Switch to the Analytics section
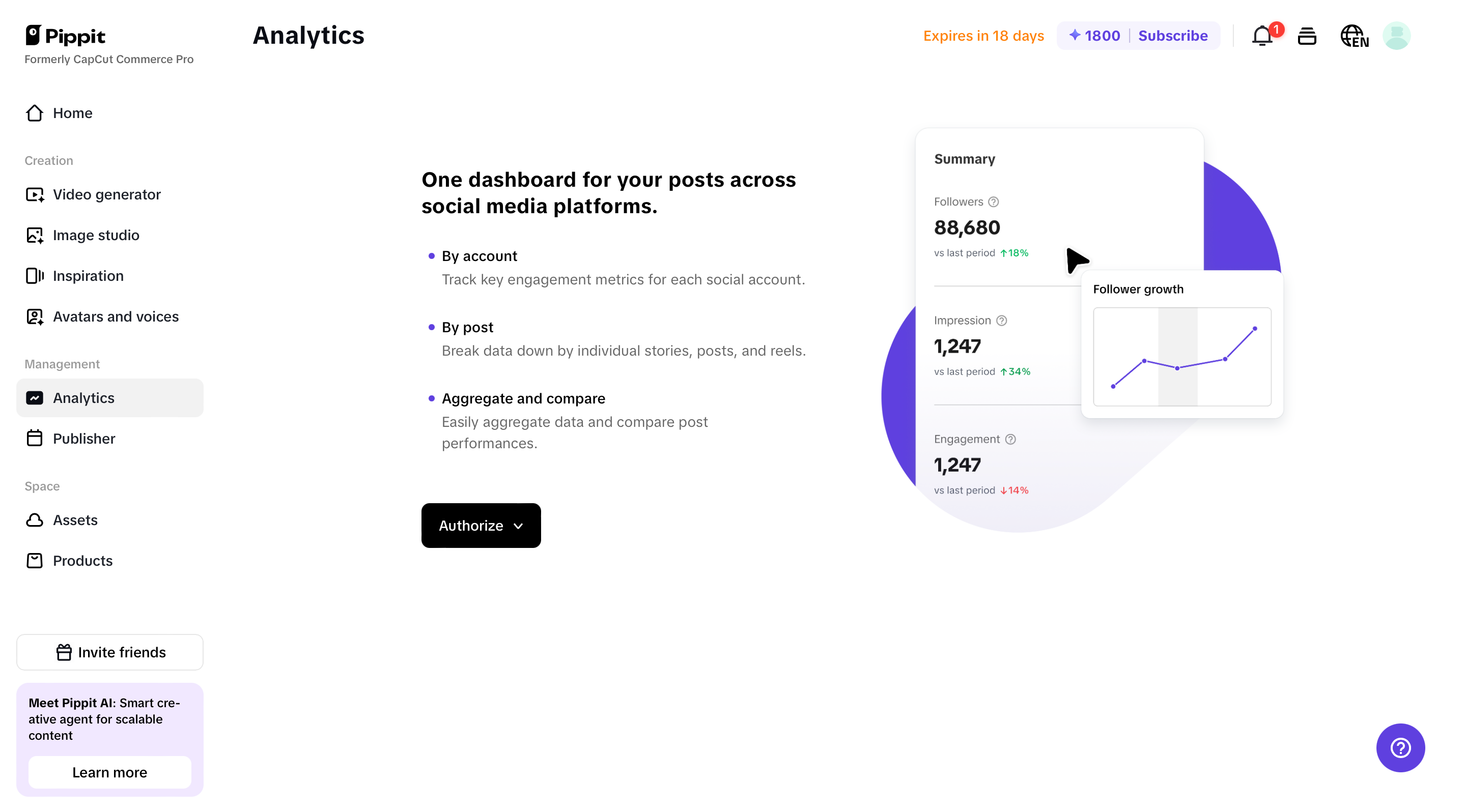 [x=83, y=398]
